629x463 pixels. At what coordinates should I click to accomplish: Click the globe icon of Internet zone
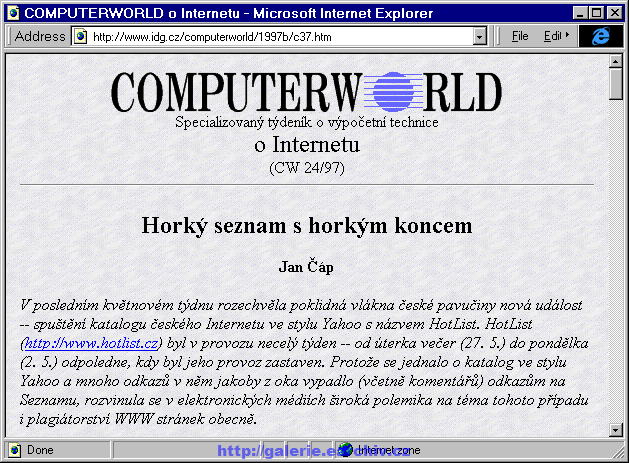(x=345, y=450)
